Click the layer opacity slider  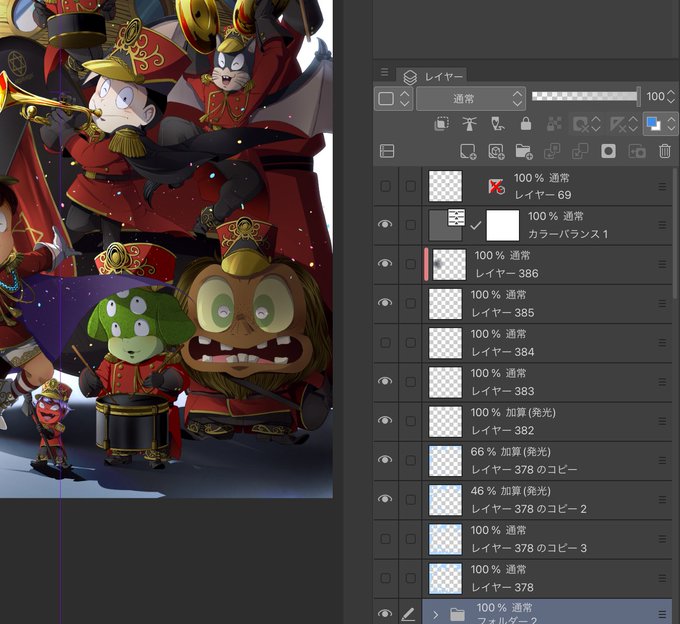[586, 96]
